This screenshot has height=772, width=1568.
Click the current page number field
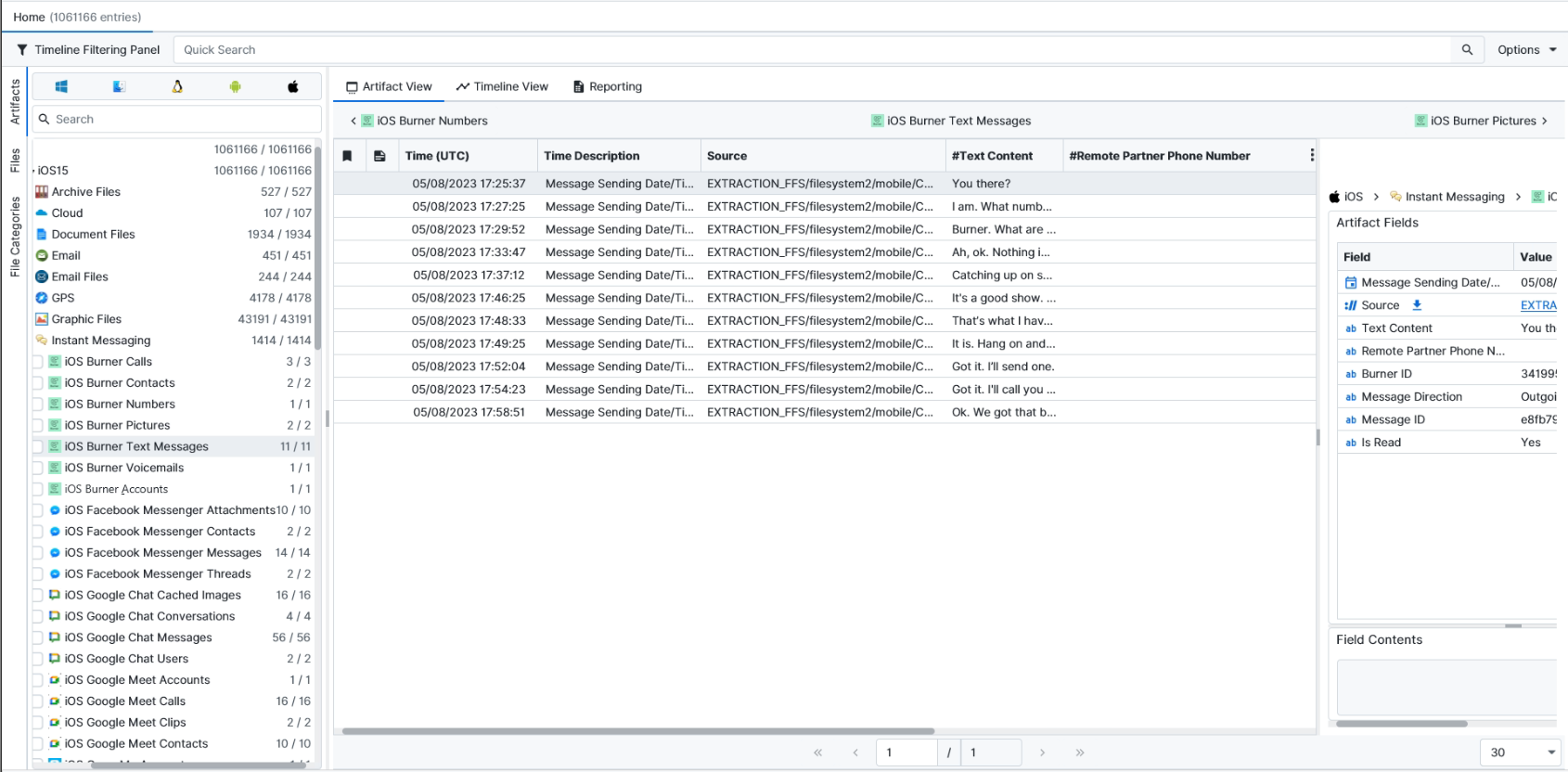[906, 753]
